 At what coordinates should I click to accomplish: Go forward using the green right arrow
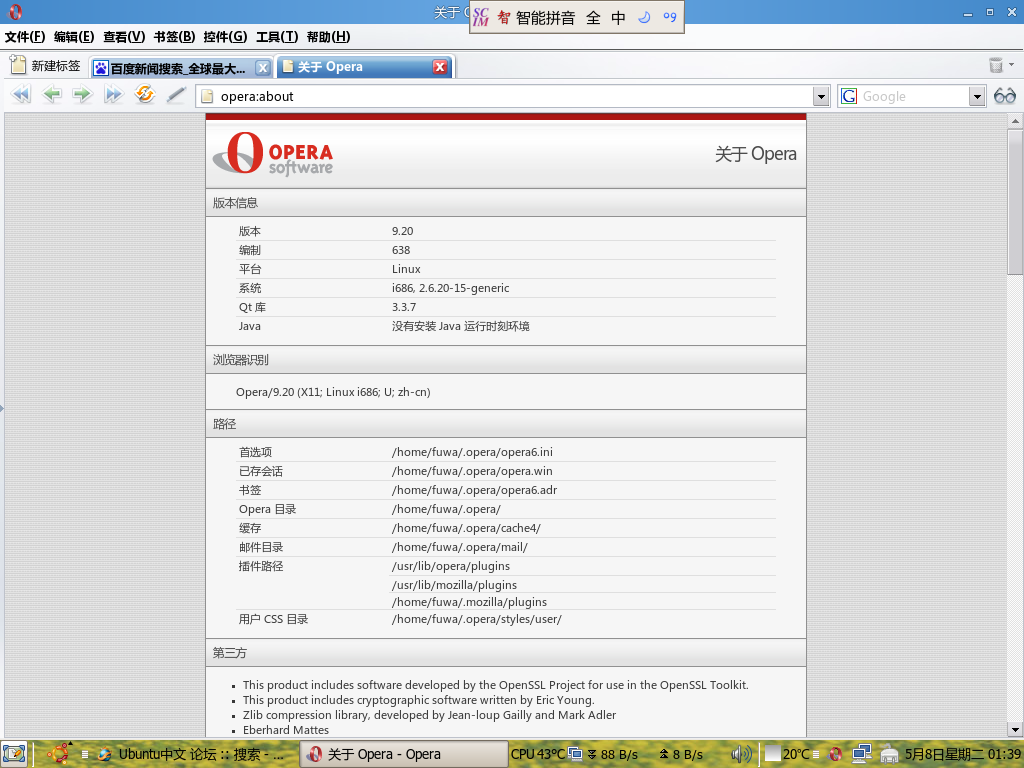[x=82, y=95]
